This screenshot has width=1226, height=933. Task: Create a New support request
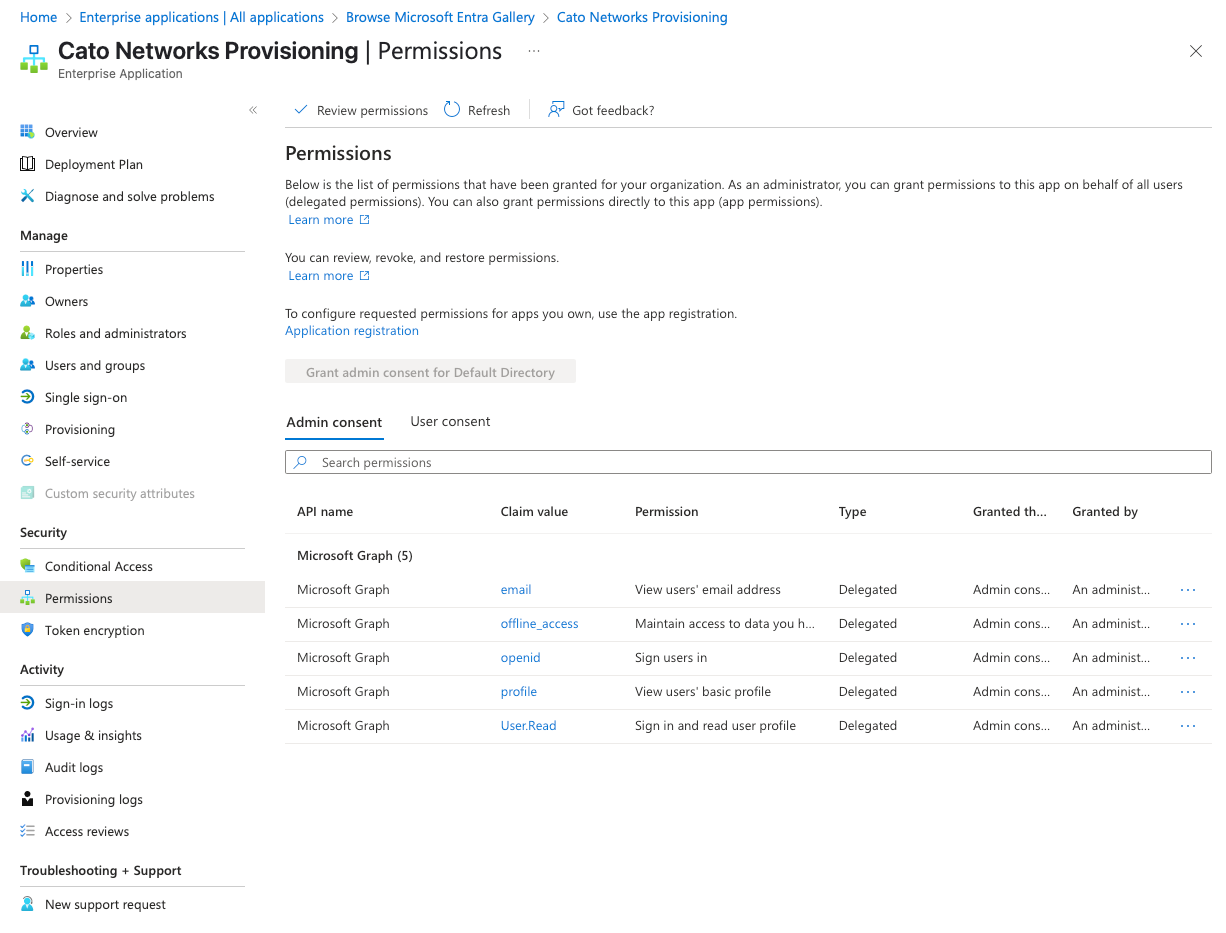(105, 904)
